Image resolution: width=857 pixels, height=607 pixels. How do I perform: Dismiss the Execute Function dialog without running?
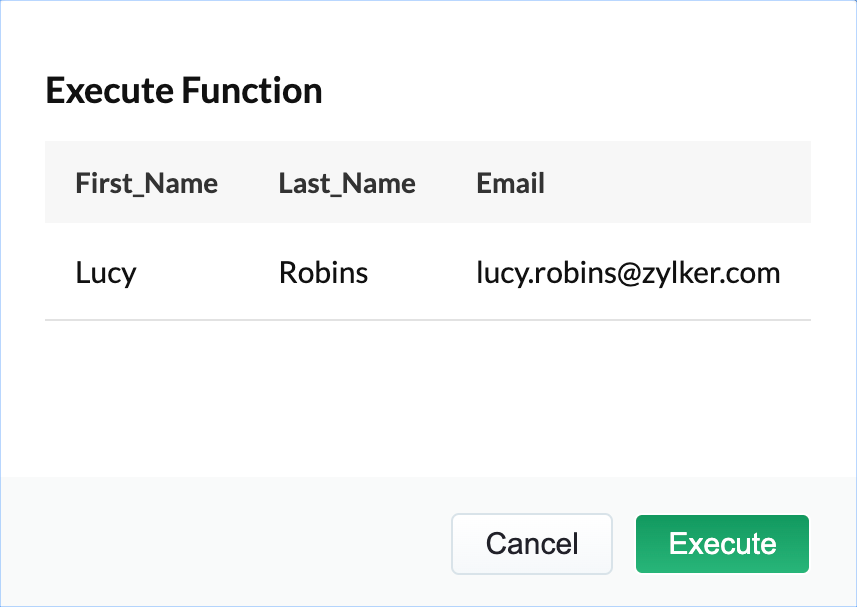click(531, 544)
